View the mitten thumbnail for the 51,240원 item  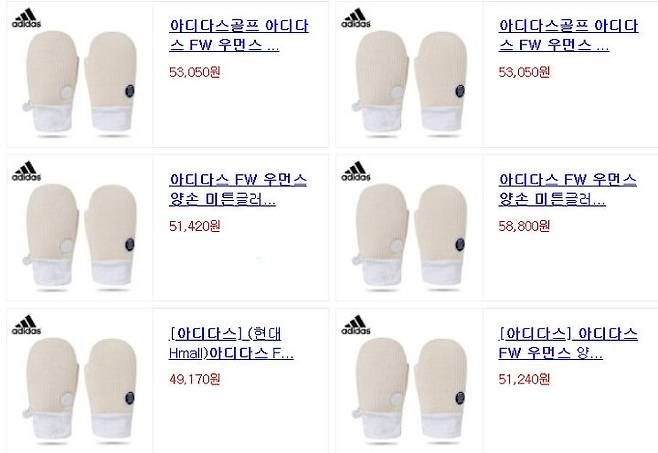pyautogui.click(x=409, y=390)
